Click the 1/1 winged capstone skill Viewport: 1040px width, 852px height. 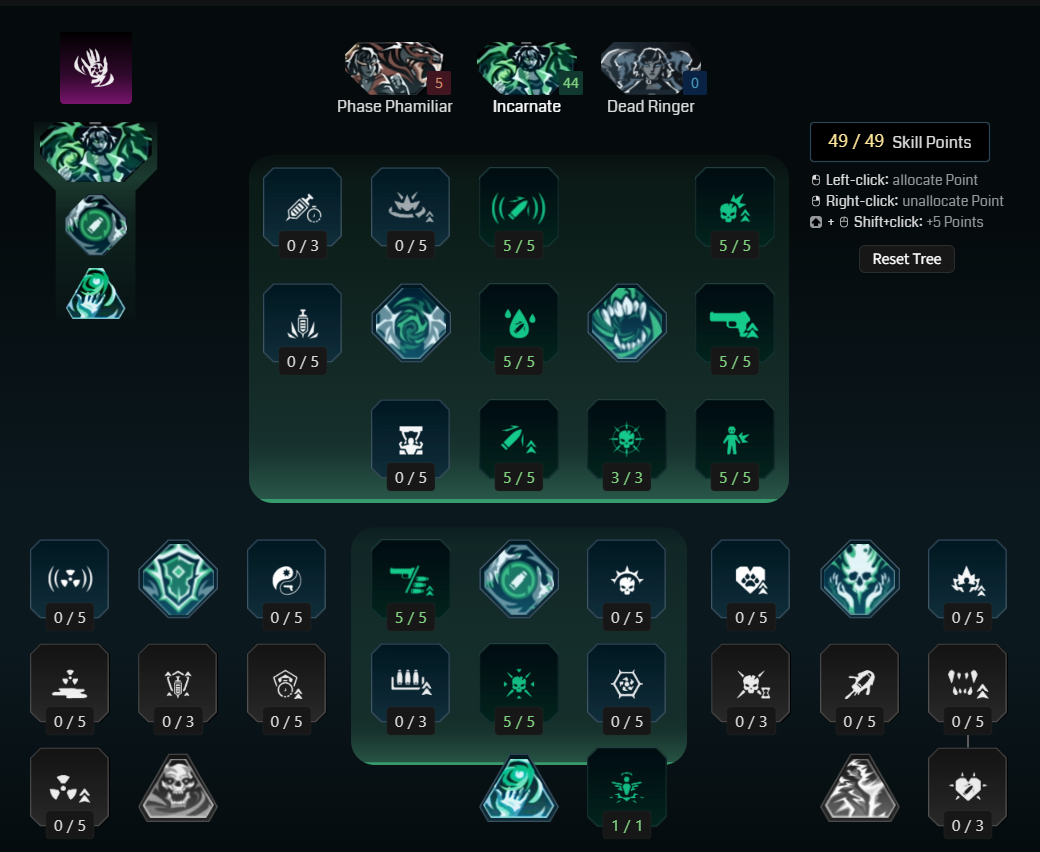(x=627, y=792)
